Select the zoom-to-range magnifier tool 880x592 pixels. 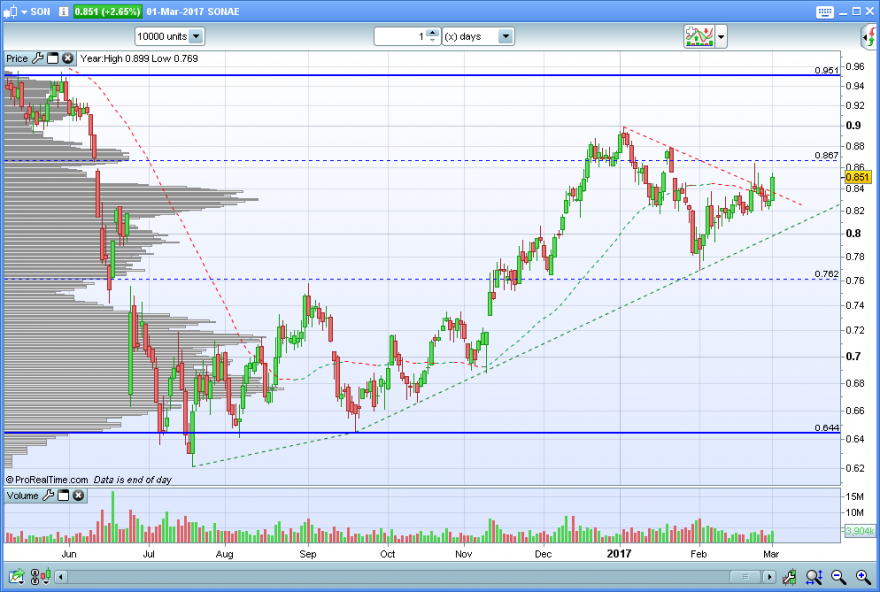[x=814, y=577]
